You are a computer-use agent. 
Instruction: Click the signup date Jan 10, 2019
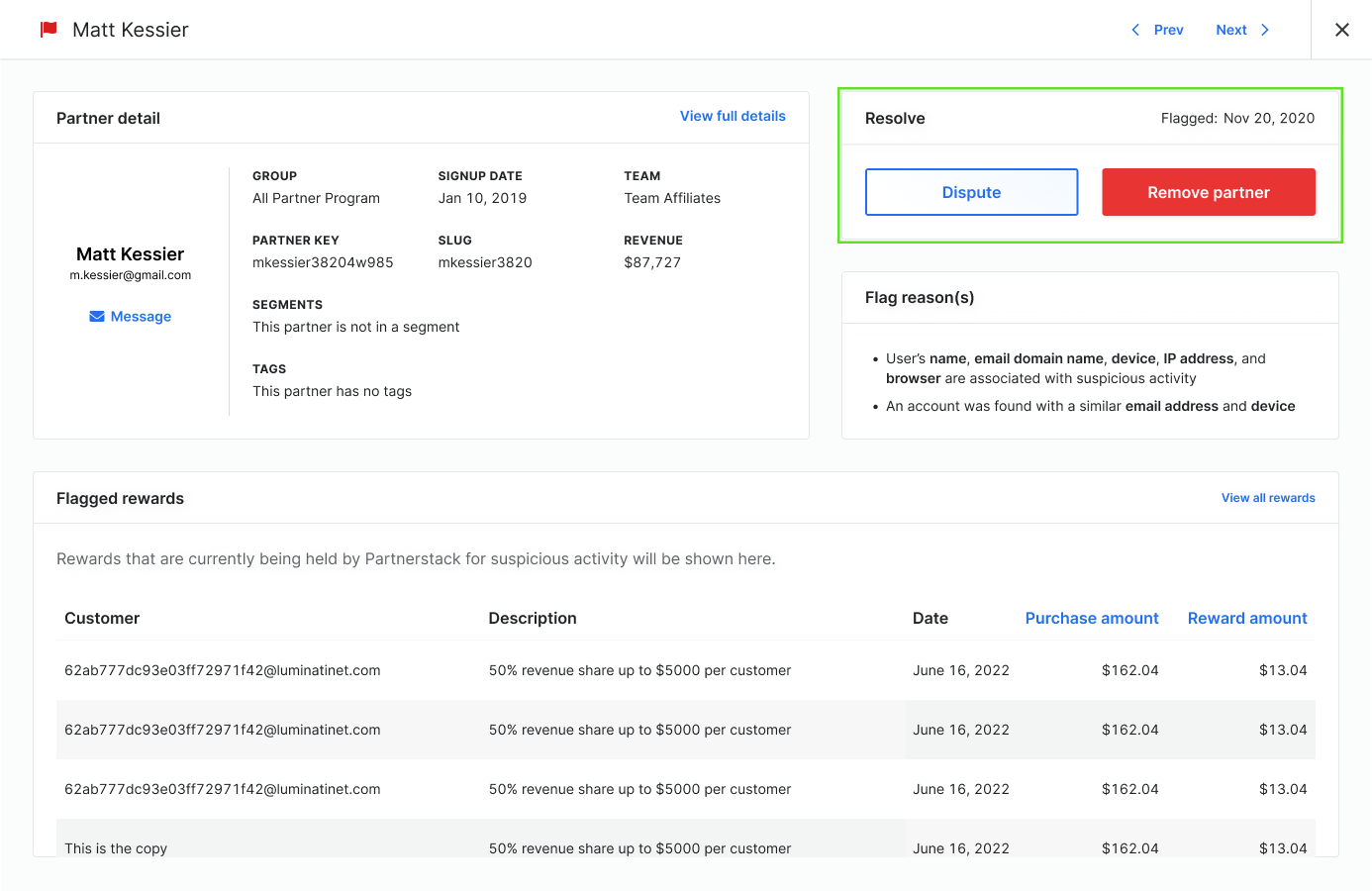pyautogui.click(x=482, y=198)
